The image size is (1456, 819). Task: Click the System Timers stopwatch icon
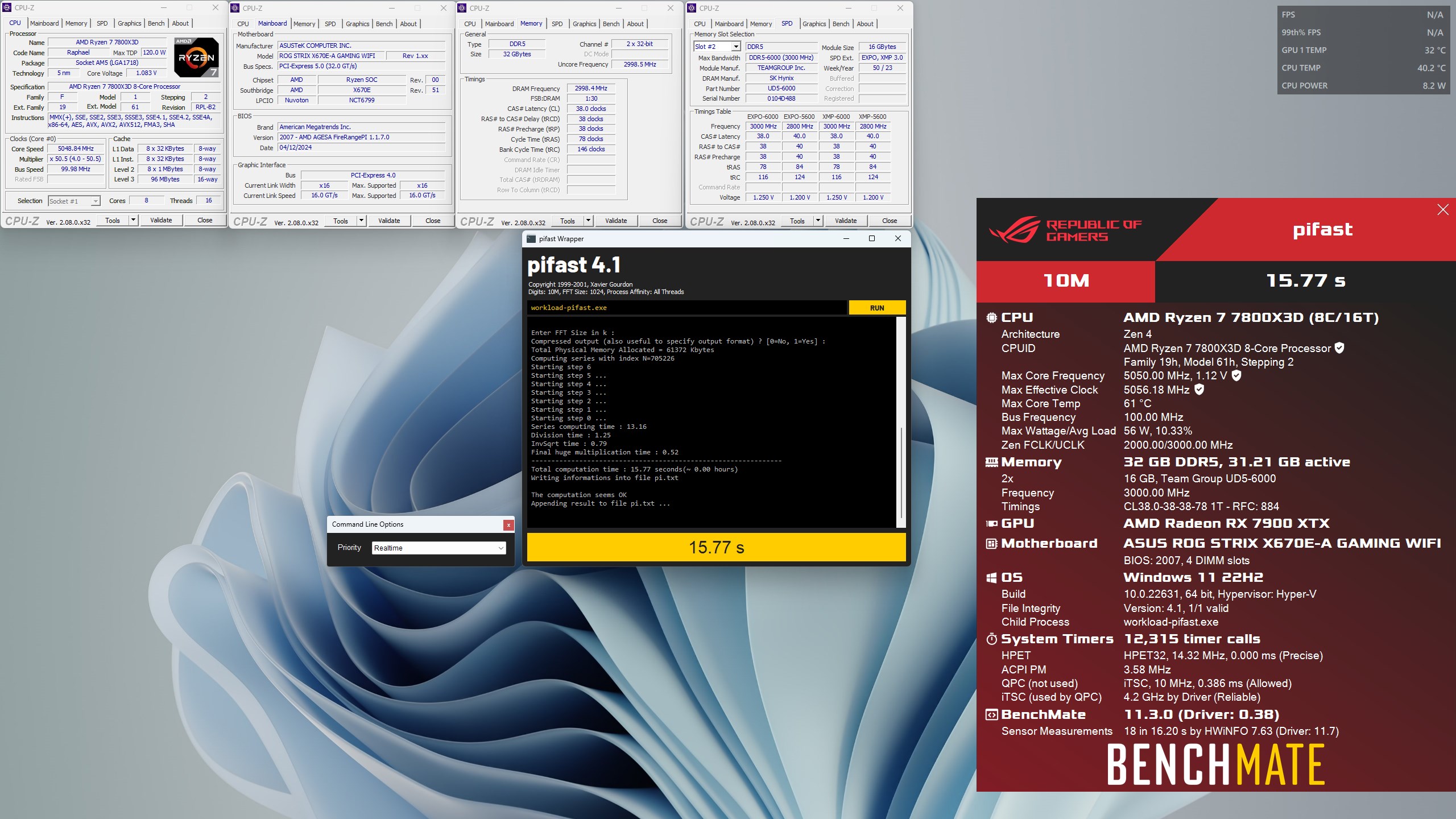point(991,639)
